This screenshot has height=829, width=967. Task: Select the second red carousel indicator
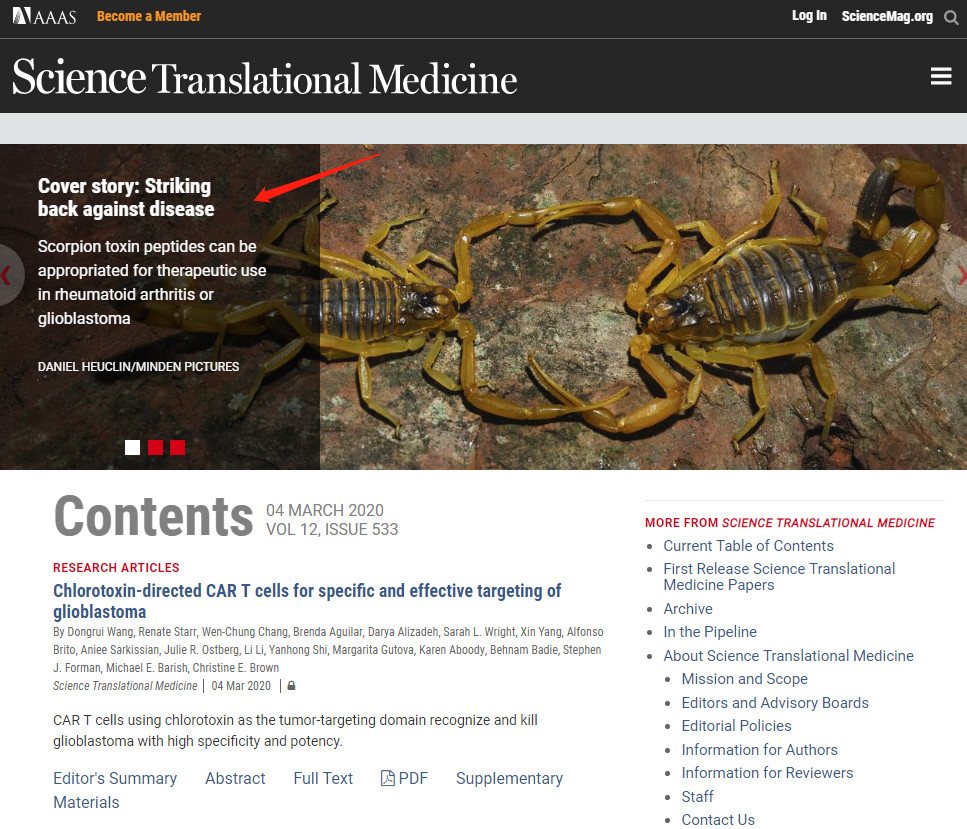point(155,447)
